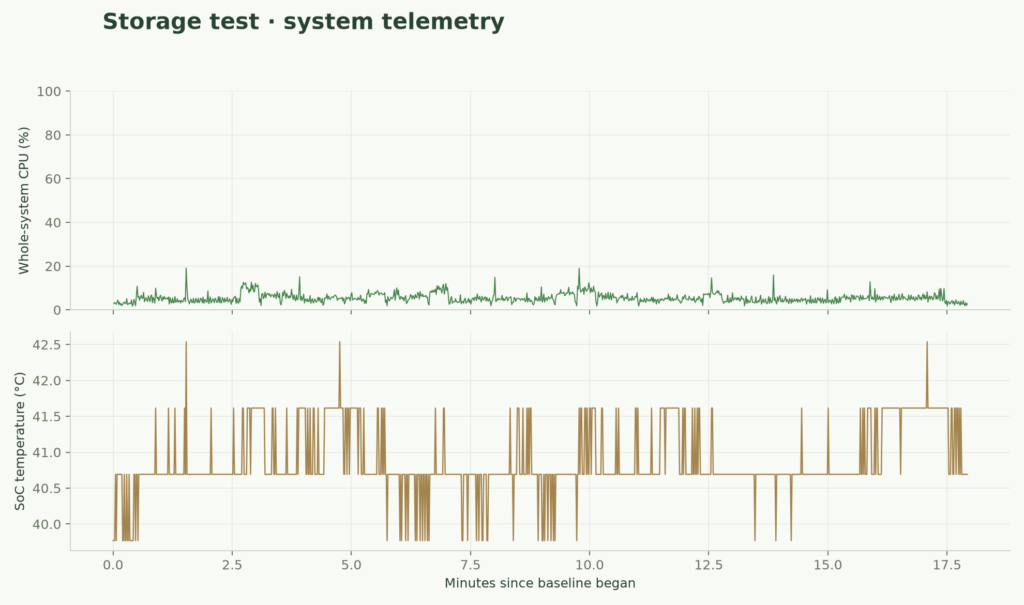Viewport: 1024px width, 605px height.
Task: Click the 'Whole-system CPU (%)' axis label
Action: (24, 201)
